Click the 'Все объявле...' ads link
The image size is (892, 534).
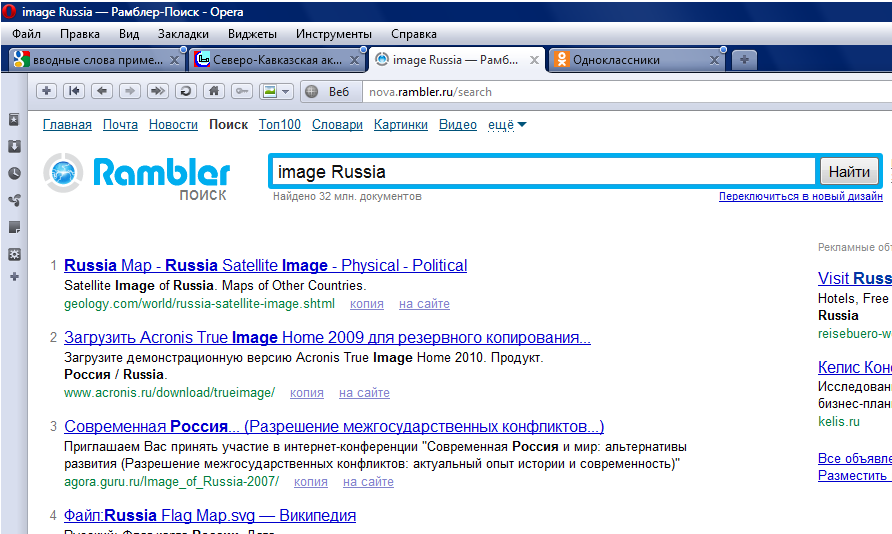[854, 458]
